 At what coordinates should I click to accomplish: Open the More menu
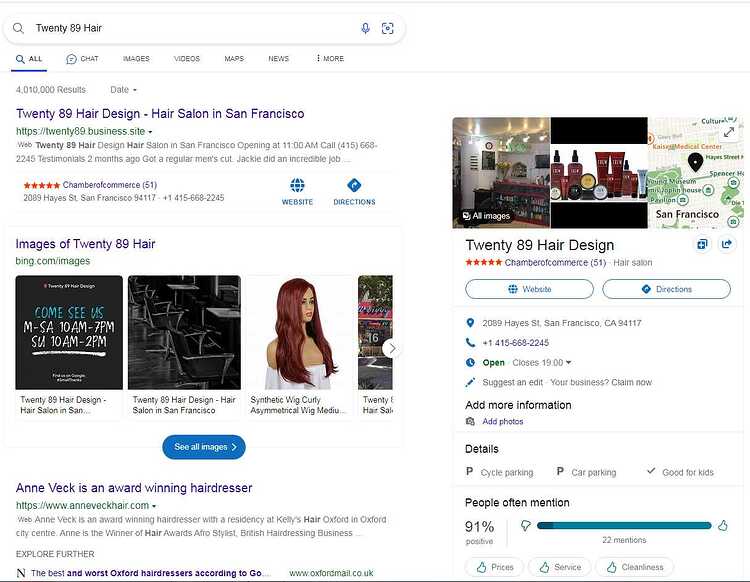(330, 58)
